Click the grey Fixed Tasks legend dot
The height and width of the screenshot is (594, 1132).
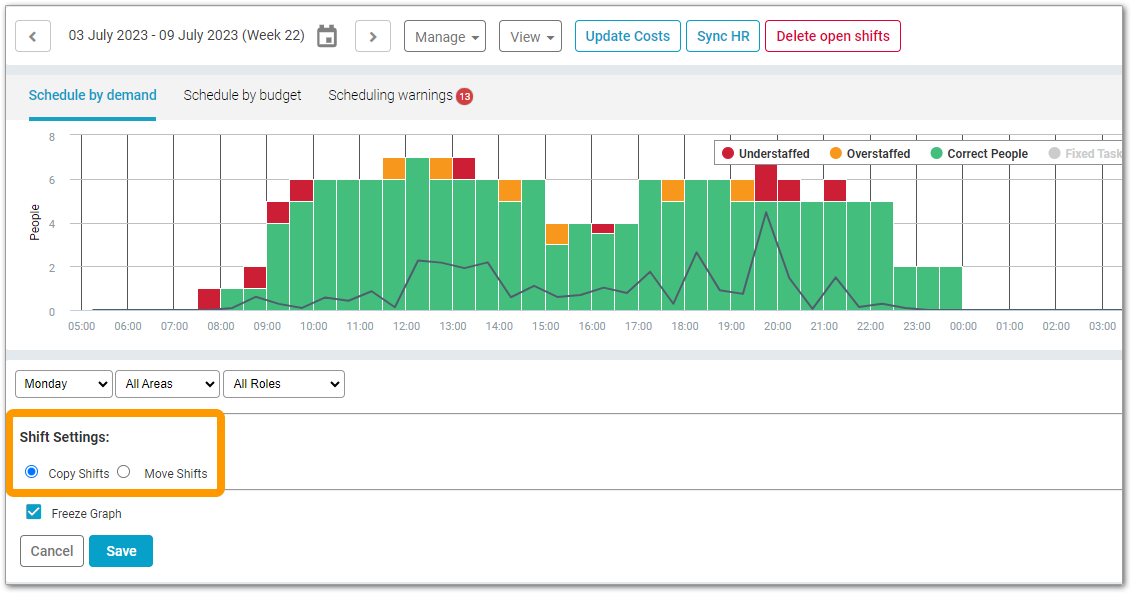(x=1054, y=153)
